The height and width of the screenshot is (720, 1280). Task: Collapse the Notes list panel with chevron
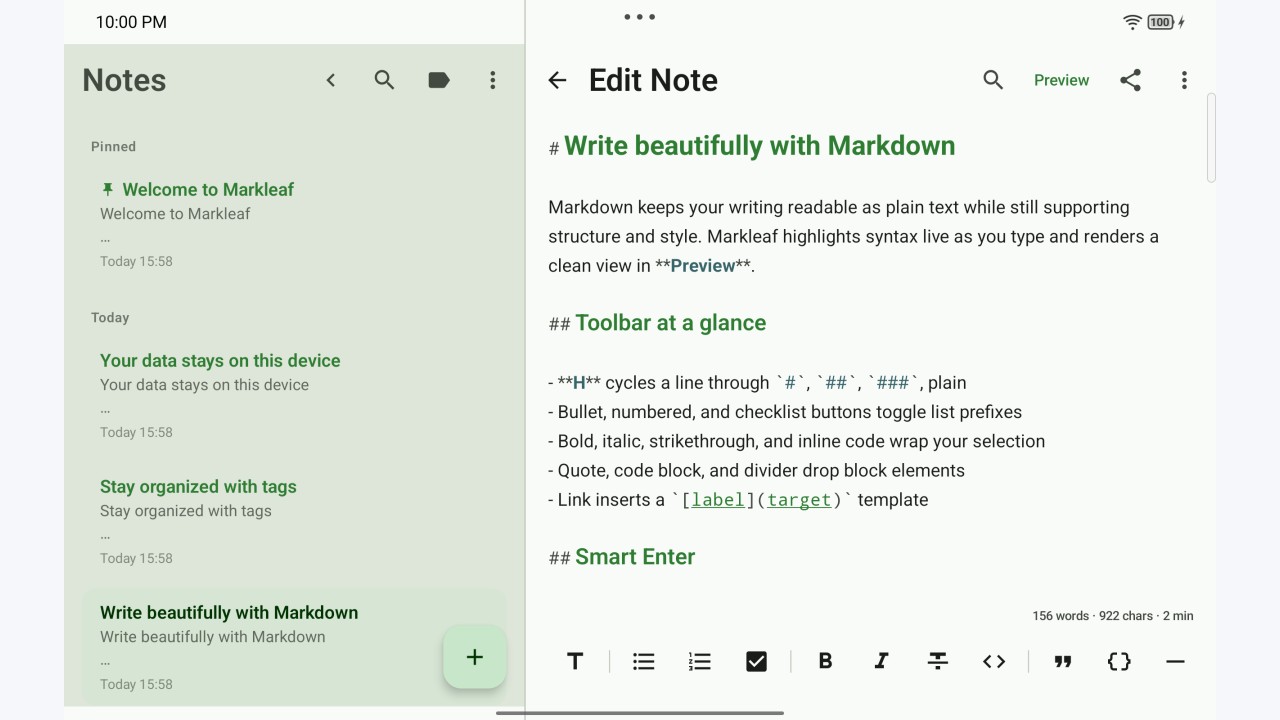[331, 80]
